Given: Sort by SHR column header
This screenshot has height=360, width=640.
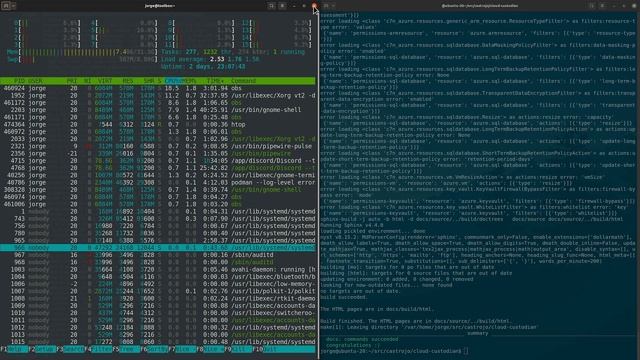Looking at the screenshot, I should [x=149, y=81].
